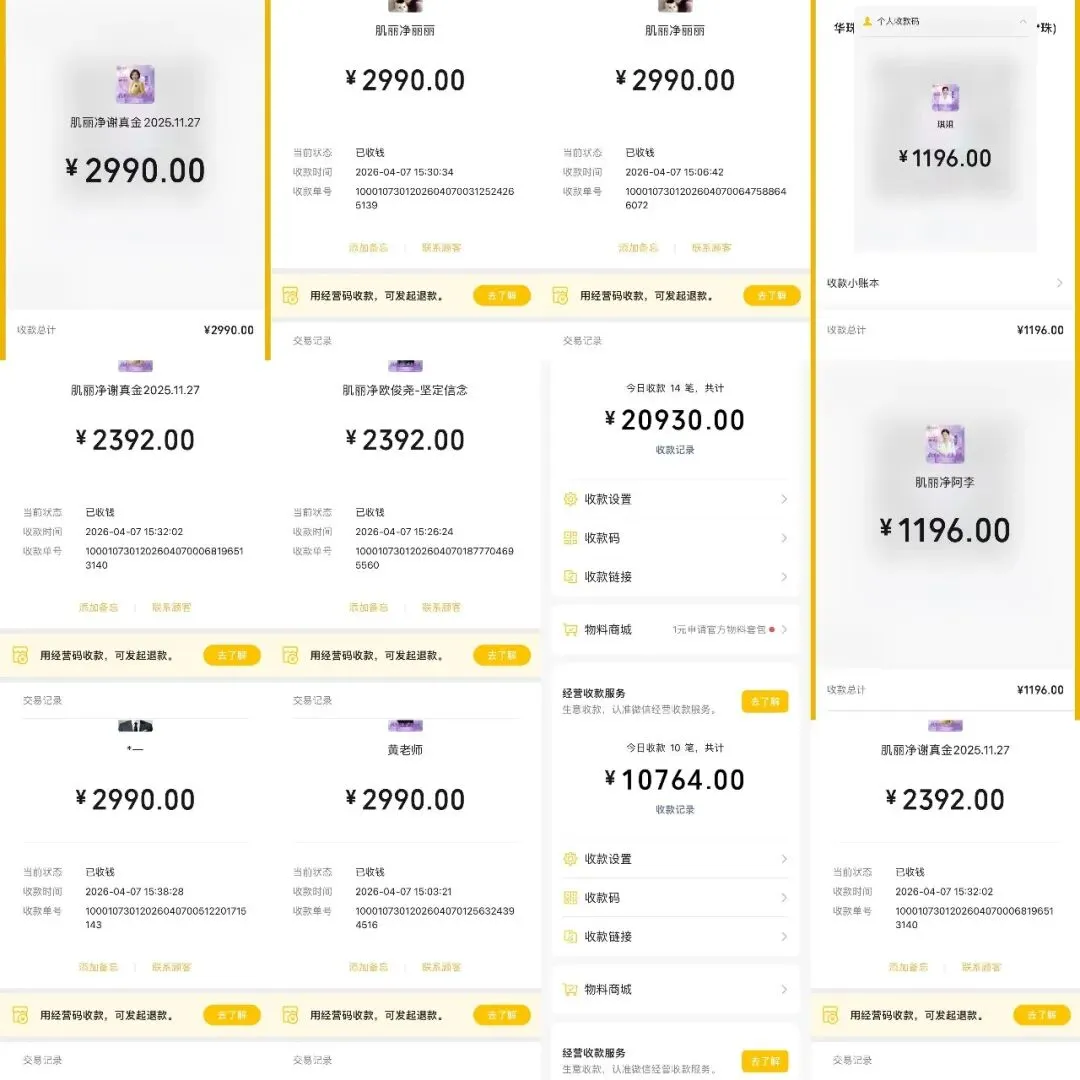1080x1080 pixels.
Task: Click 联系顾客 on 欧俊尧 receipt
Action: tap(441, 607)
